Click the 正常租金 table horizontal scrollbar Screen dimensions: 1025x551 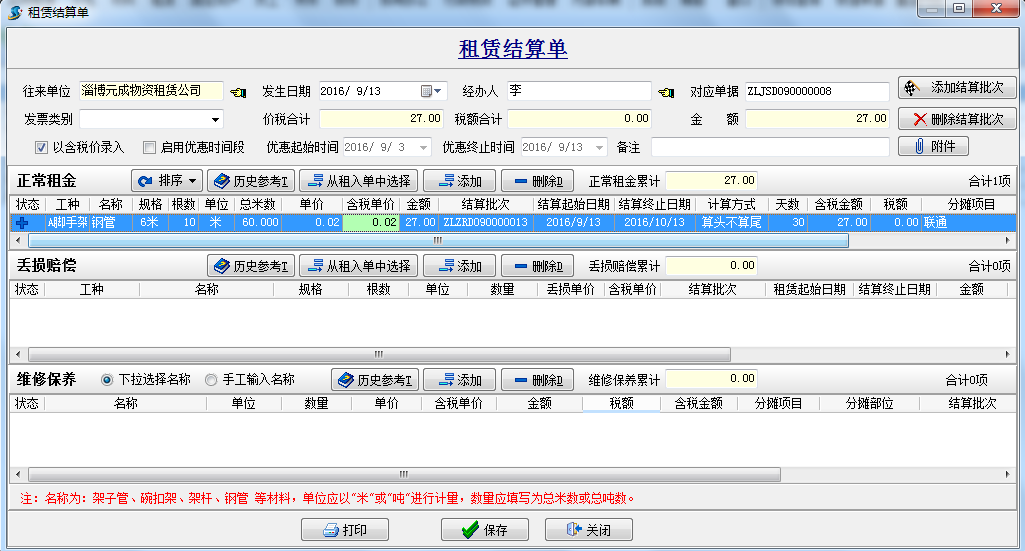tap(437, 241)
